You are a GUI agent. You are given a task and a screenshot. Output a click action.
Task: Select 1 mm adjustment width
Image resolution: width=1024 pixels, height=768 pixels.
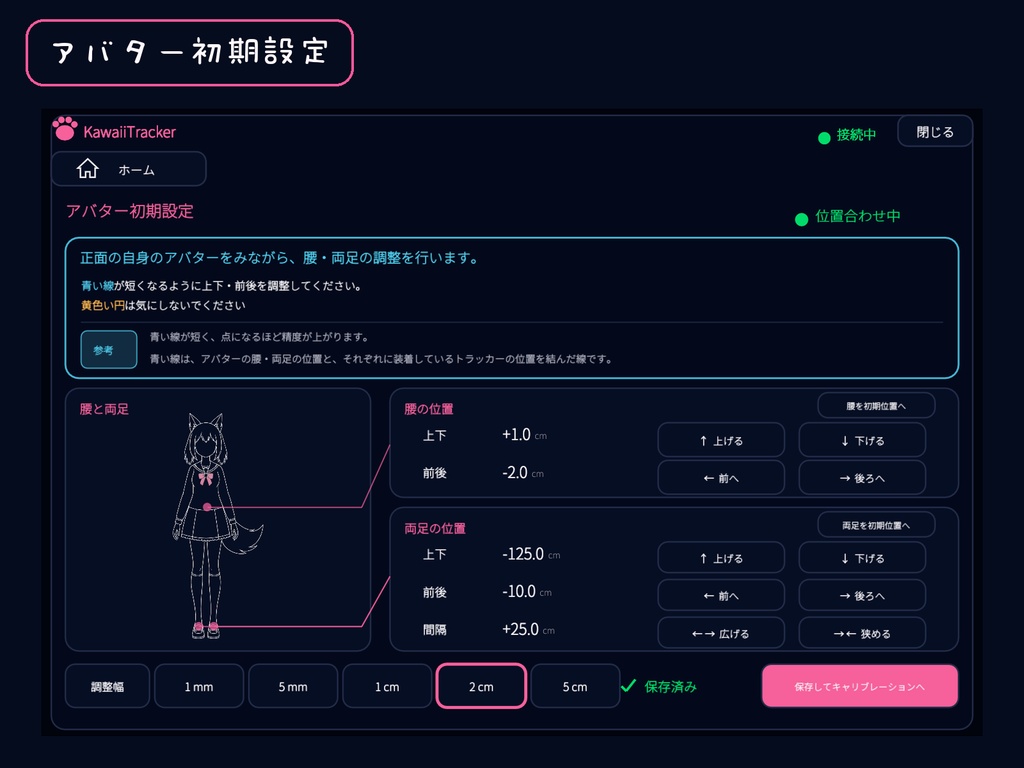199,686
